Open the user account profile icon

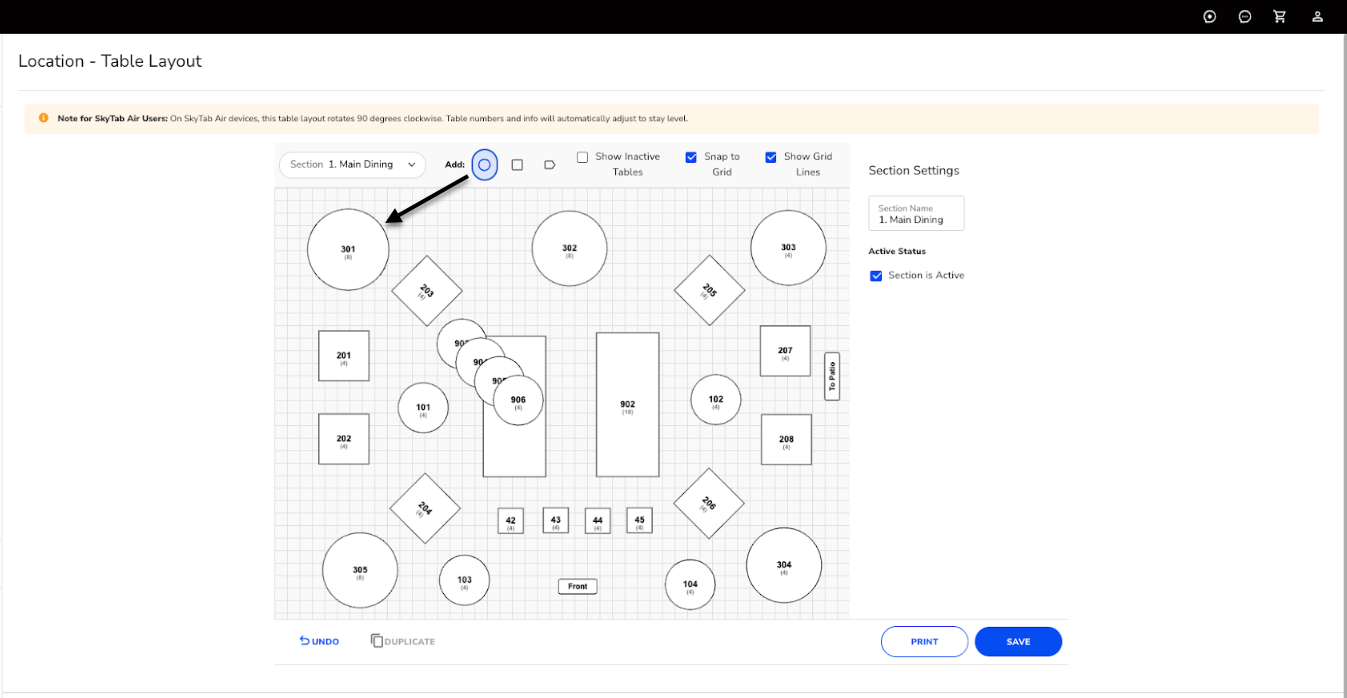(x=1318, y=17)
